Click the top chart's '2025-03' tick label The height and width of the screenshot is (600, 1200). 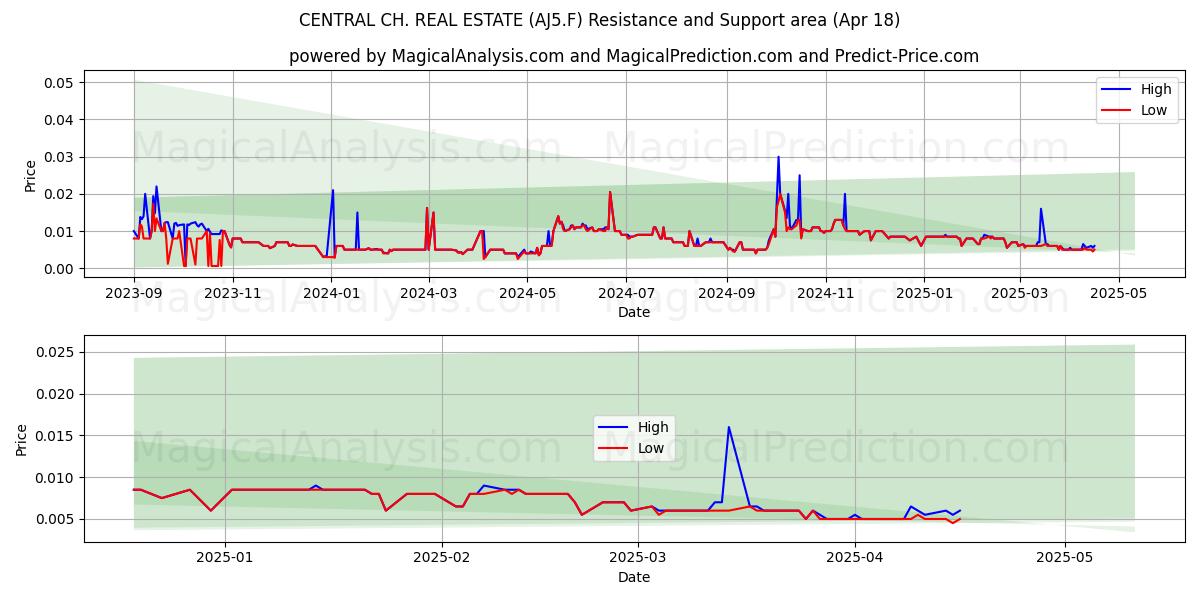point(1020,293)
